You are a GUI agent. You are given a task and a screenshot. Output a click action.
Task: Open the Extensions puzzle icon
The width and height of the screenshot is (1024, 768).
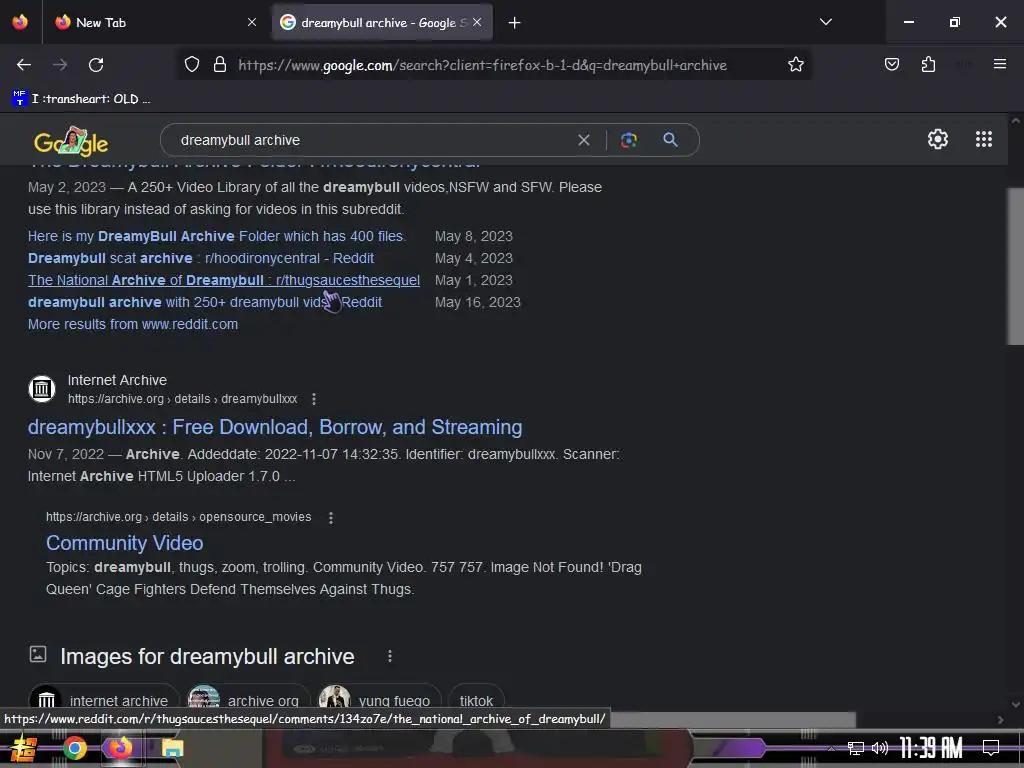pyautogui.click(x=928, y=65)
